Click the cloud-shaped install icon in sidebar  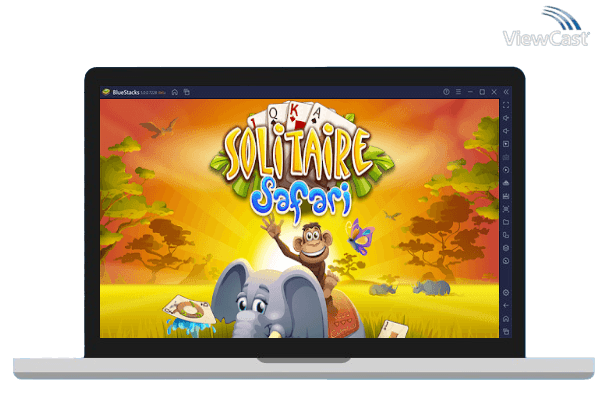tap(506, 183)
